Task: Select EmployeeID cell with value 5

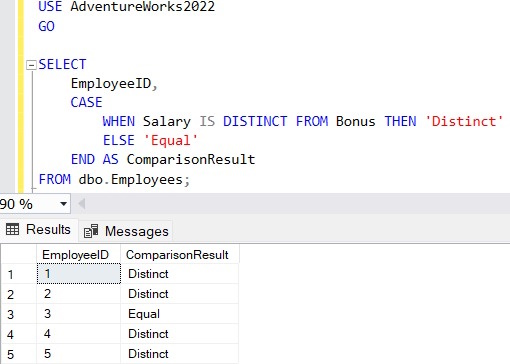Action: [79, 354]
